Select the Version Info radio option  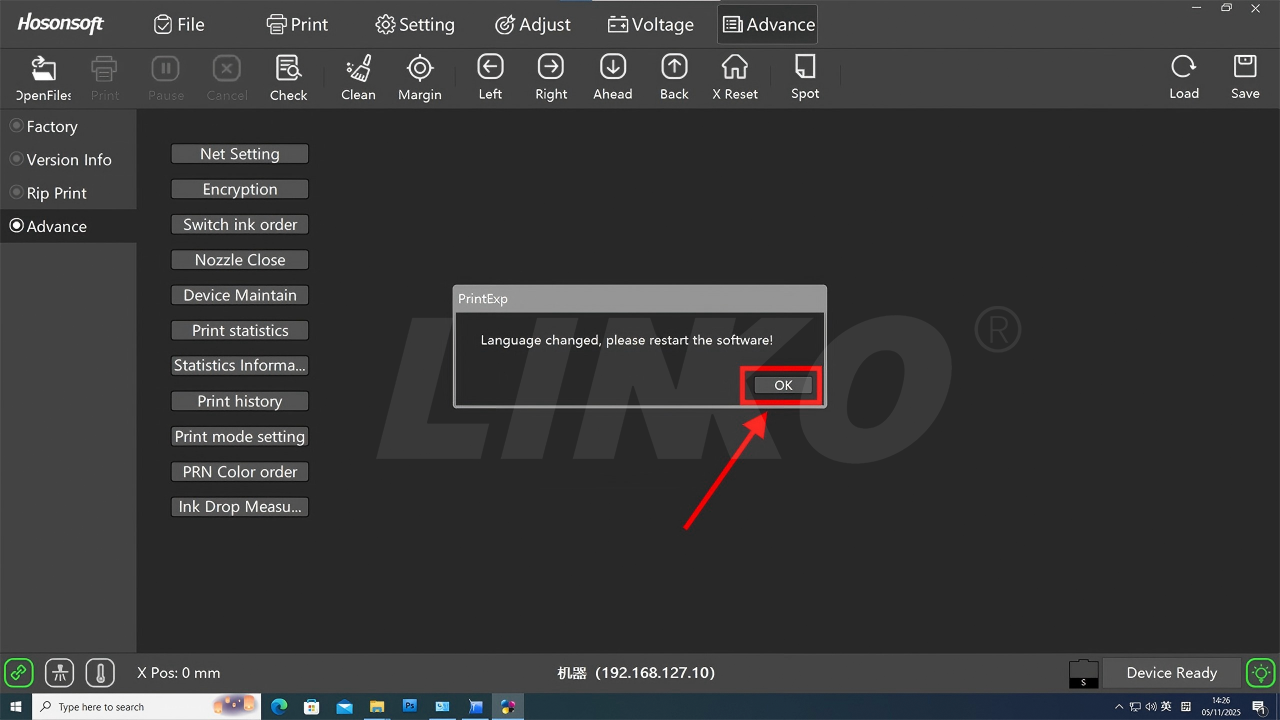click(17, 159)
